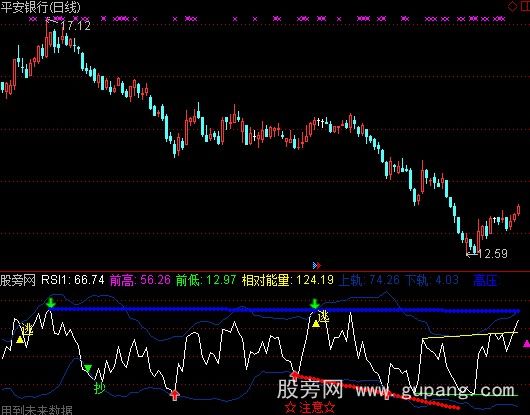Click the red up arrow at the indicator low
Image resolution: width=530 pixels, height=415 pixels.
click(x=174, y=395)
